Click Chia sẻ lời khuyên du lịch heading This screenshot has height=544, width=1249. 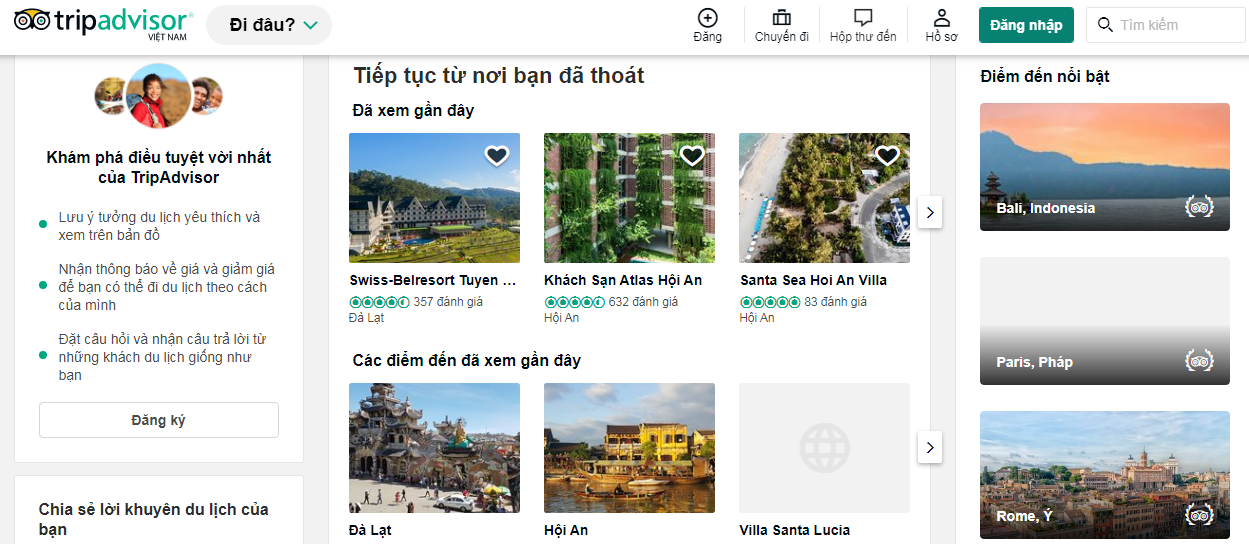tap(154, 519)
